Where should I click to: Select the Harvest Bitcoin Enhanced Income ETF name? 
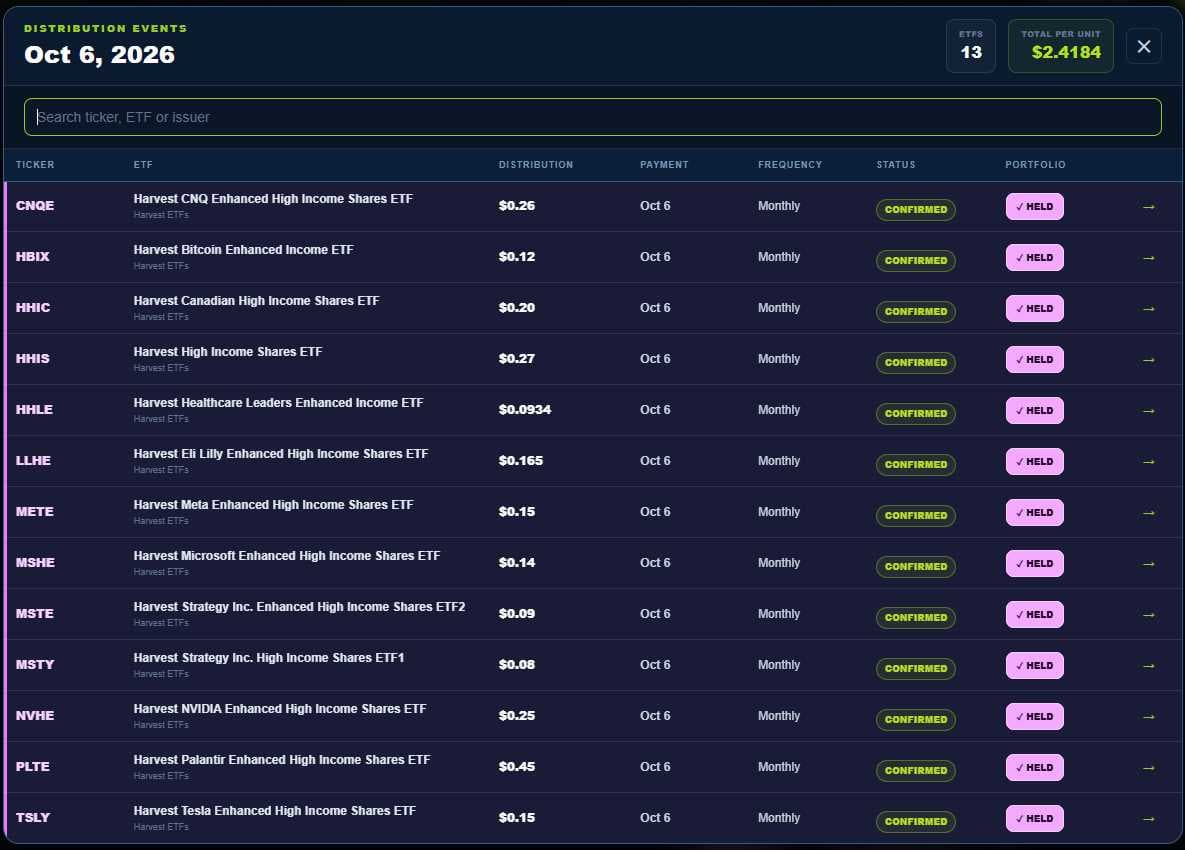243,249
